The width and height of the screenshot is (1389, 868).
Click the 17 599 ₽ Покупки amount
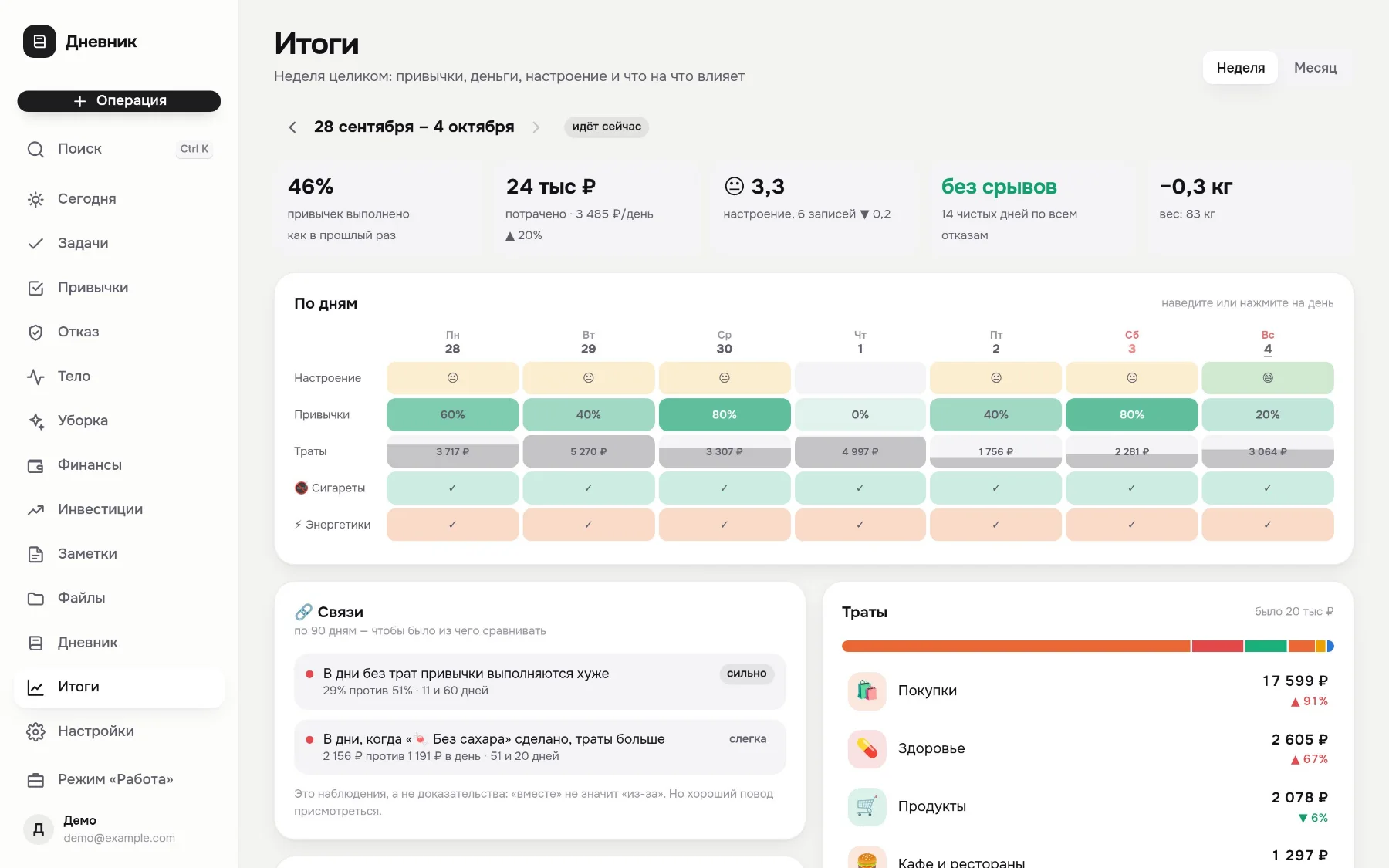(1295, 681)
